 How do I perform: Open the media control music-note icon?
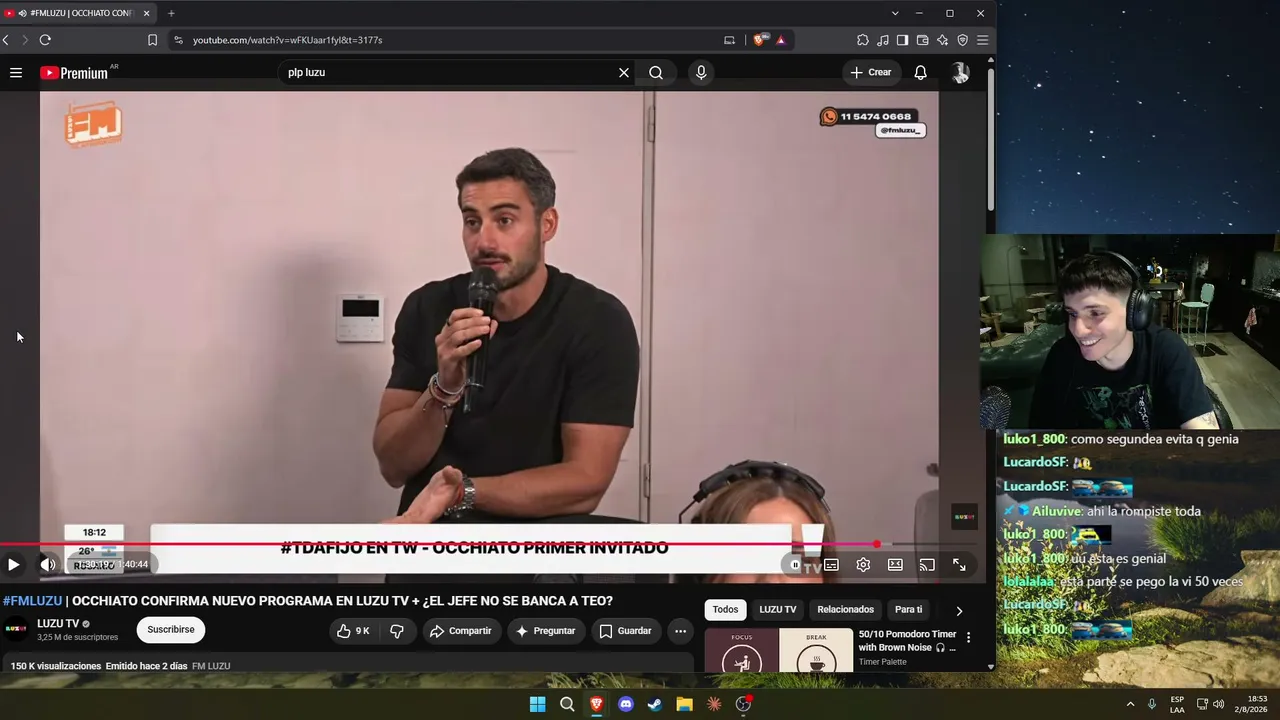click(883, 40)
